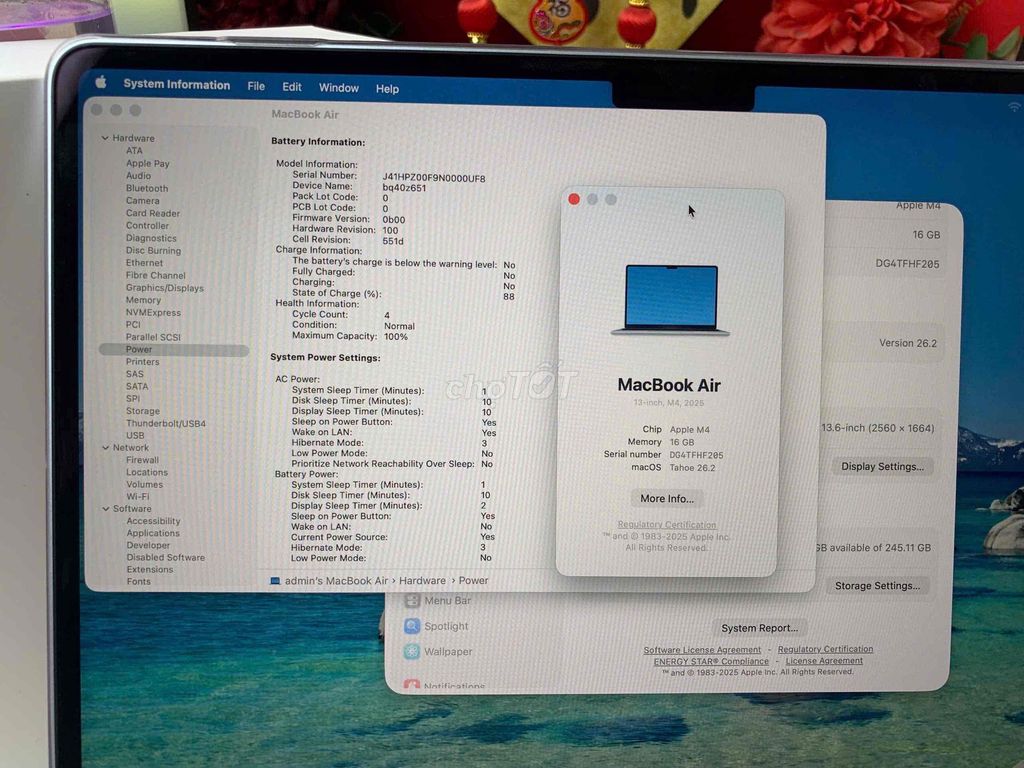Click the More Info... button
Screen dimensions: 1024x768
coord(667,498)
